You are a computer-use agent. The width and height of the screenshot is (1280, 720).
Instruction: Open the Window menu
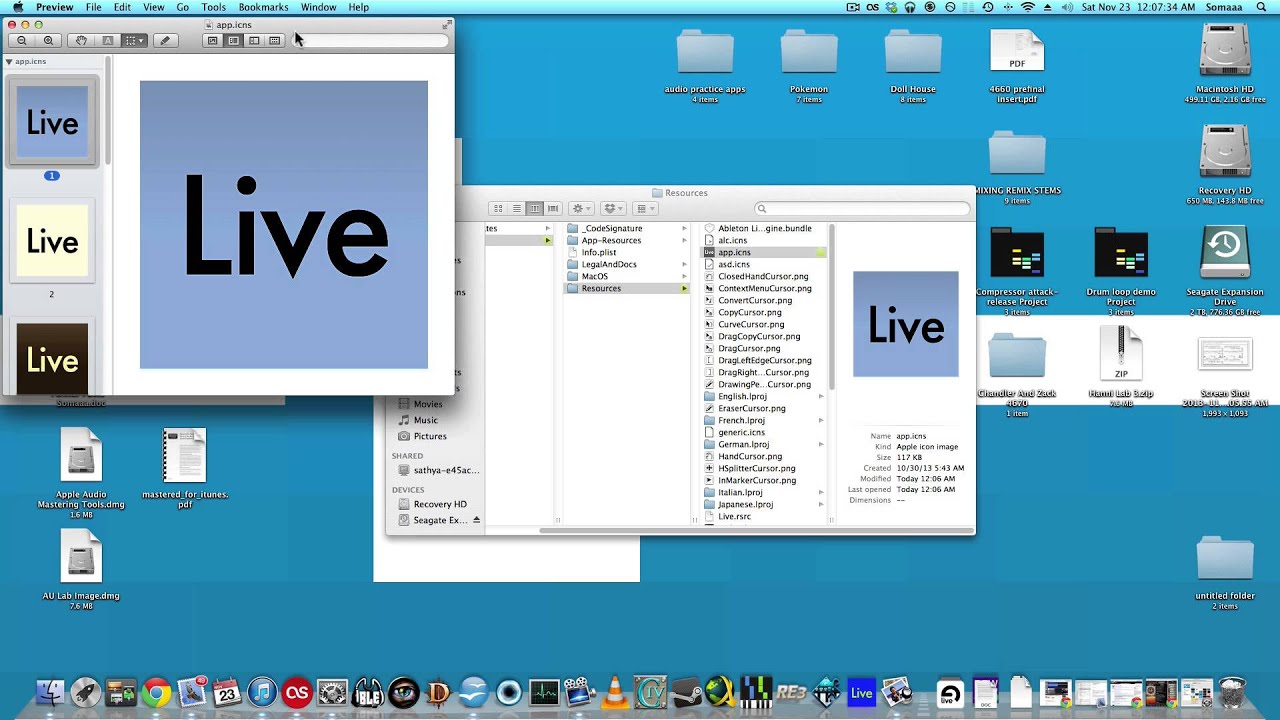click(319, 7)
